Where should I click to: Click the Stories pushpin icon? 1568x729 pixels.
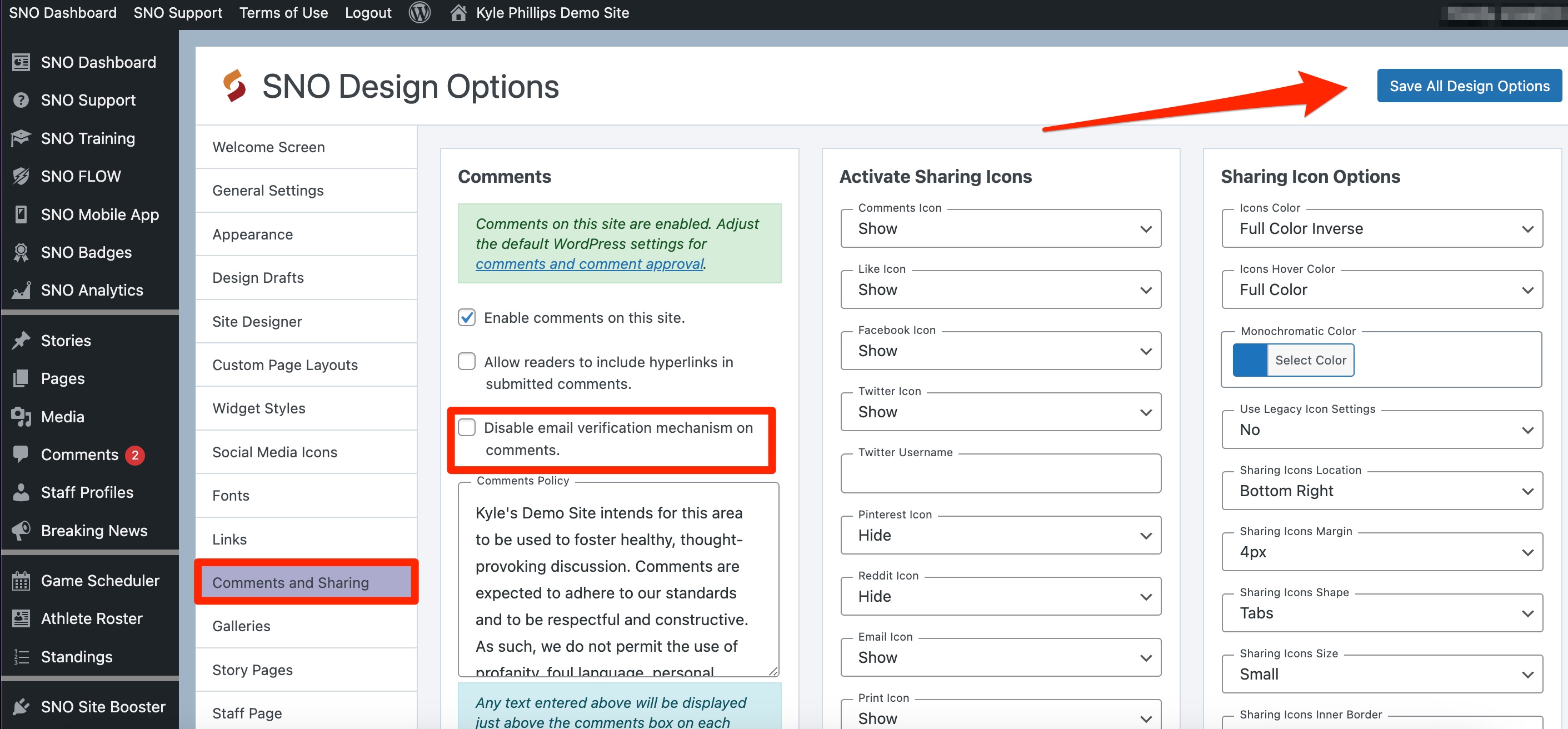tap(21, 340)
